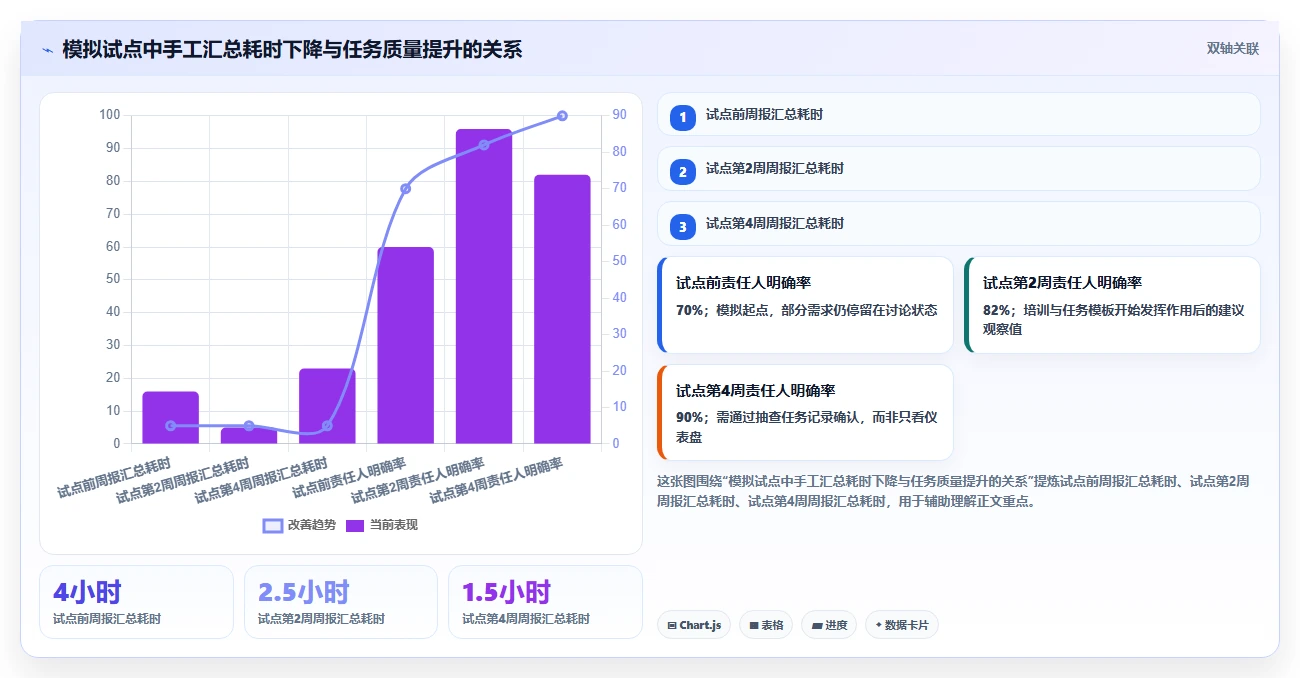Toggle the 当前表现 legend entry
This screenshot has height=678, width=1300.
[x=382, y=525]
